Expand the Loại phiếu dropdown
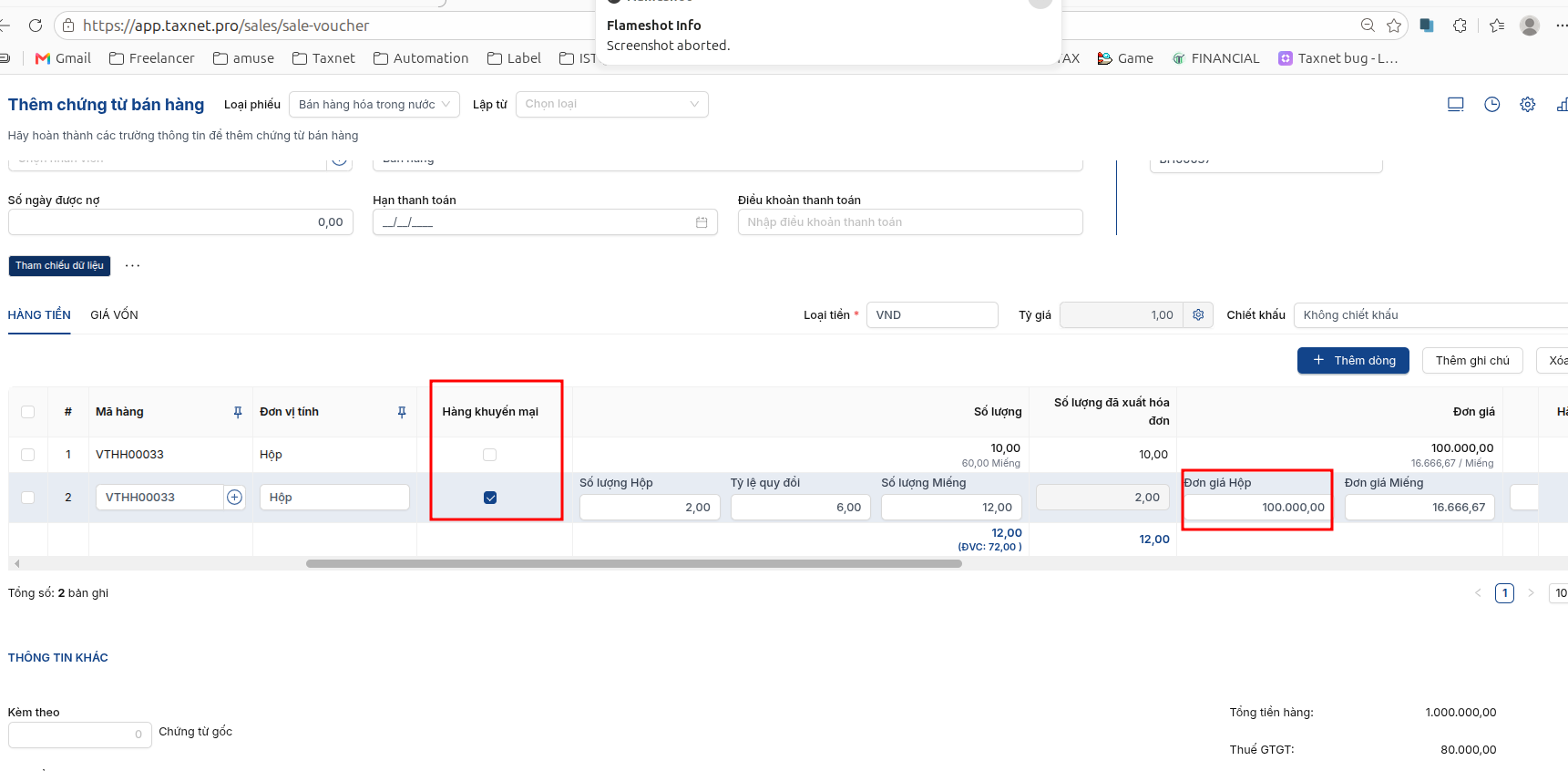 click(x=374, y=105)
